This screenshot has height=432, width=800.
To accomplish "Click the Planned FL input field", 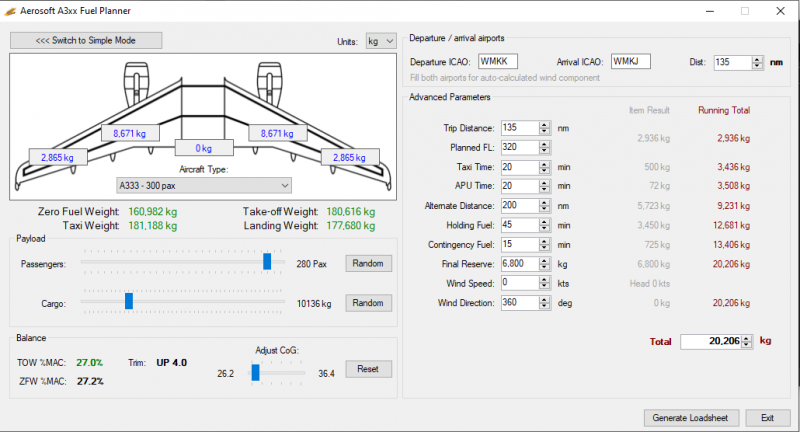I will pos(519,147).
